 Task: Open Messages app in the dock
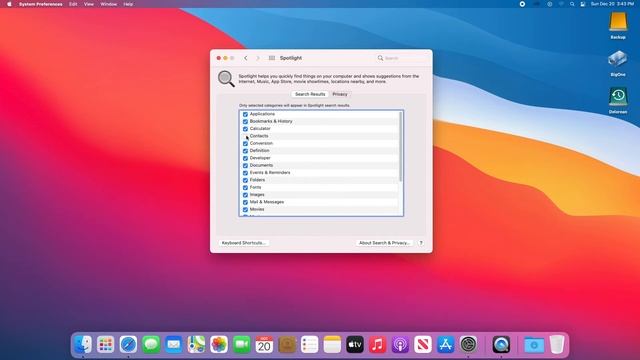(x=151, y=345)
